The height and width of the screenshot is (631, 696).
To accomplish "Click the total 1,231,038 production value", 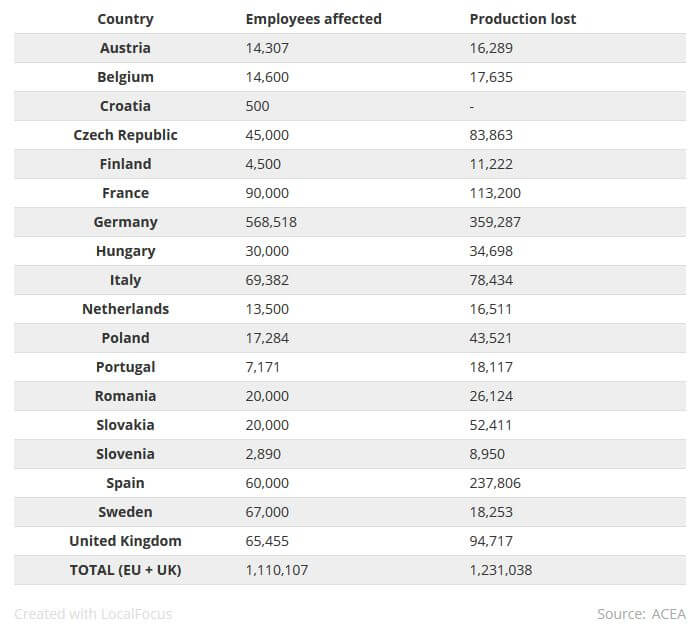I will click(x=501, y=570).
